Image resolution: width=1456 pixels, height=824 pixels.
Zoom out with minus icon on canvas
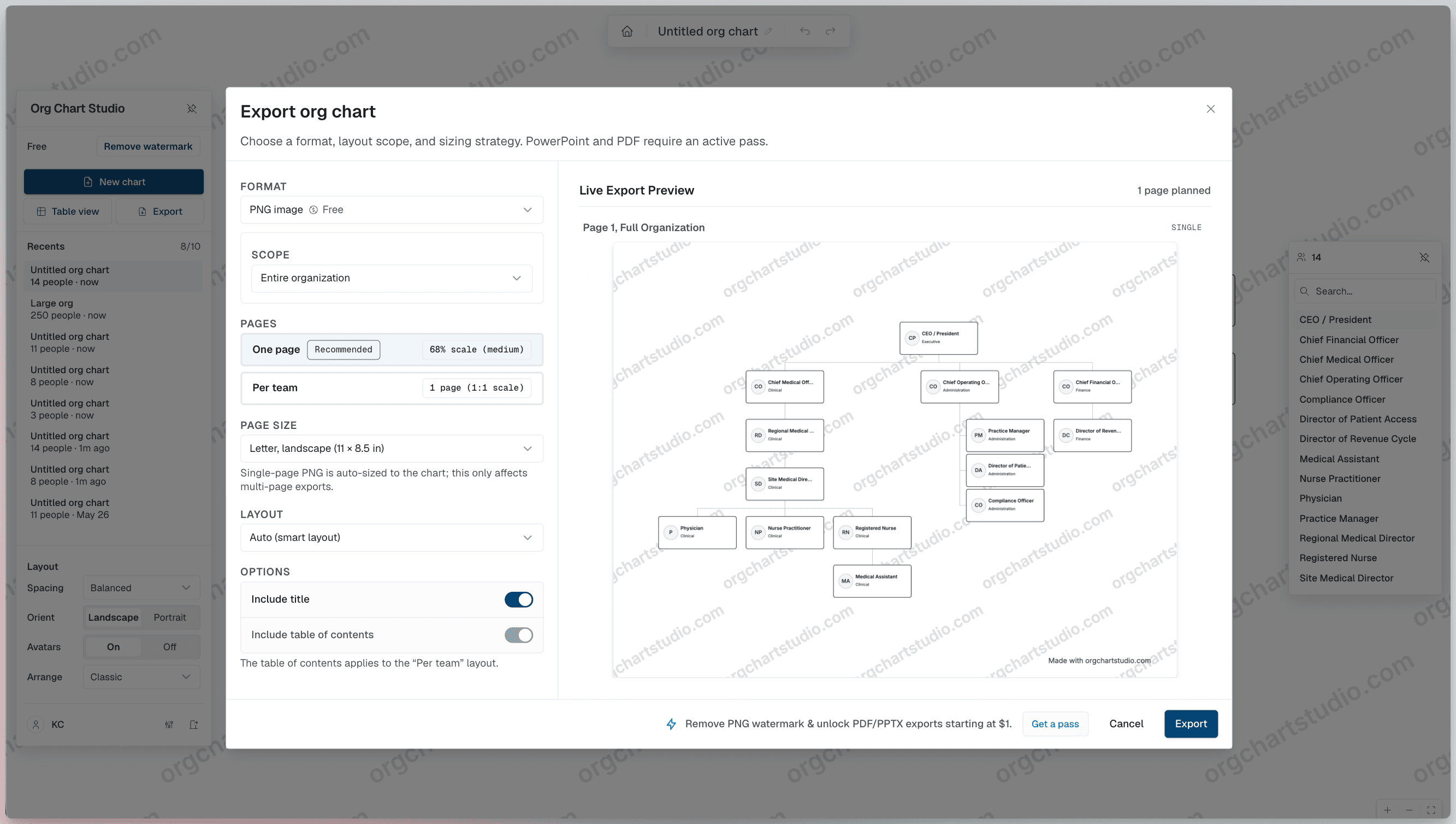1409,810
